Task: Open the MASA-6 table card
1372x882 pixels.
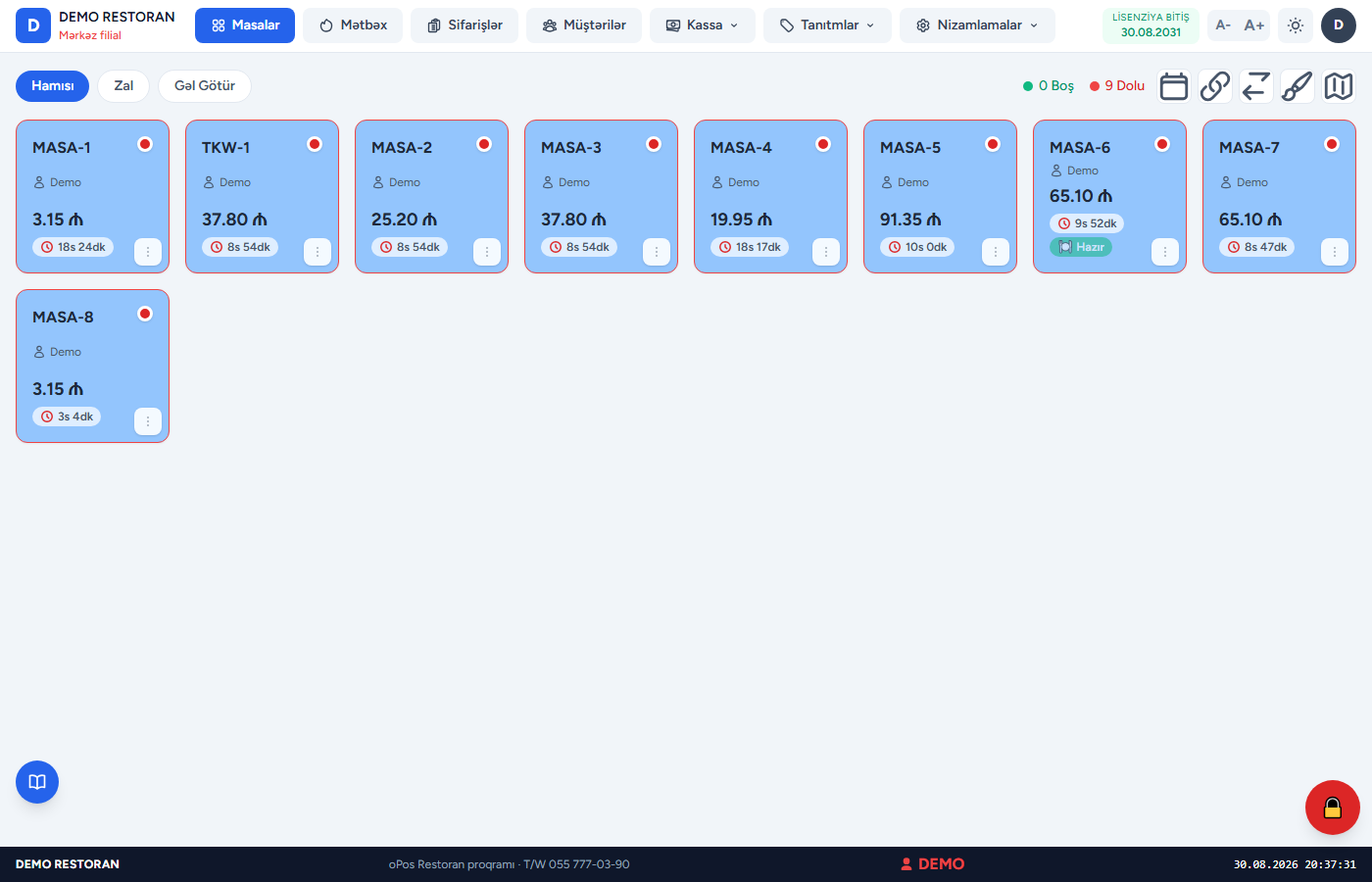Action: [x=1109, y=196]
